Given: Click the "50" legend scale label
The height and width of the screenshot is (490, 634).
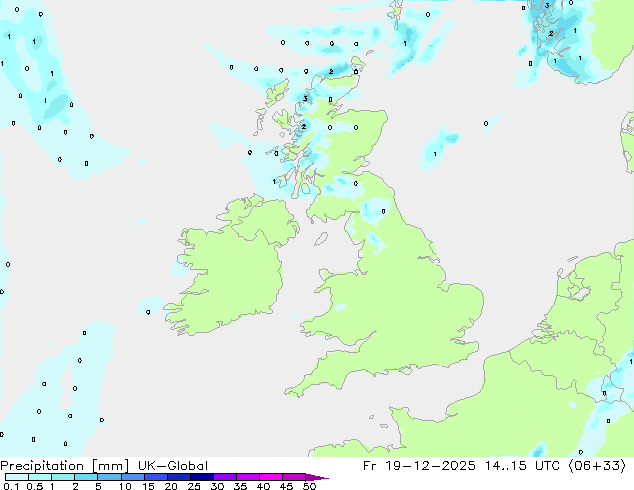Looking at the screenshot, I should click(309, 486).
